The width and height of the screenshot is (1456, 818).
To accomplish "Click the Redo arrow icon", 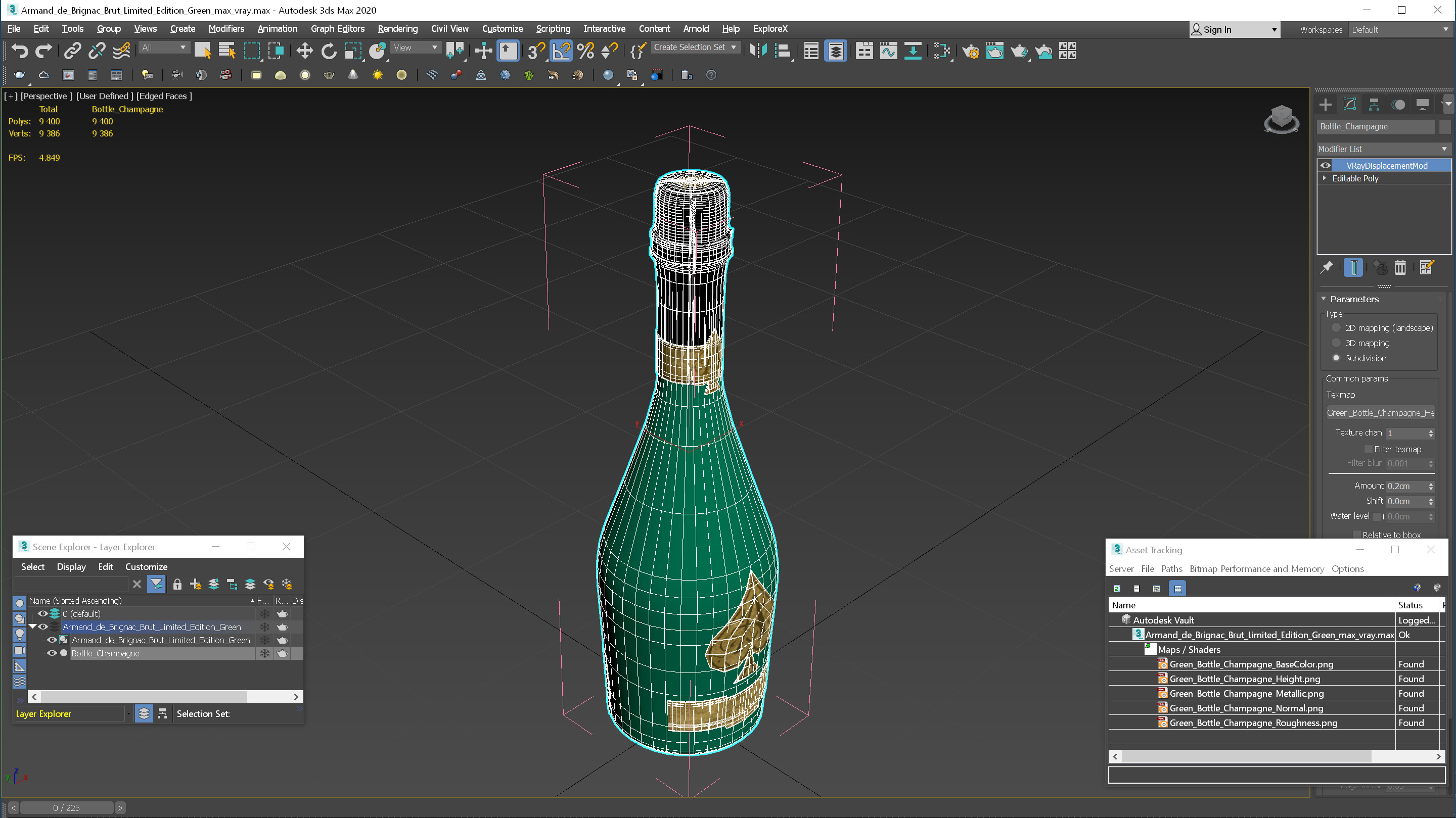I will coord(44,52).
